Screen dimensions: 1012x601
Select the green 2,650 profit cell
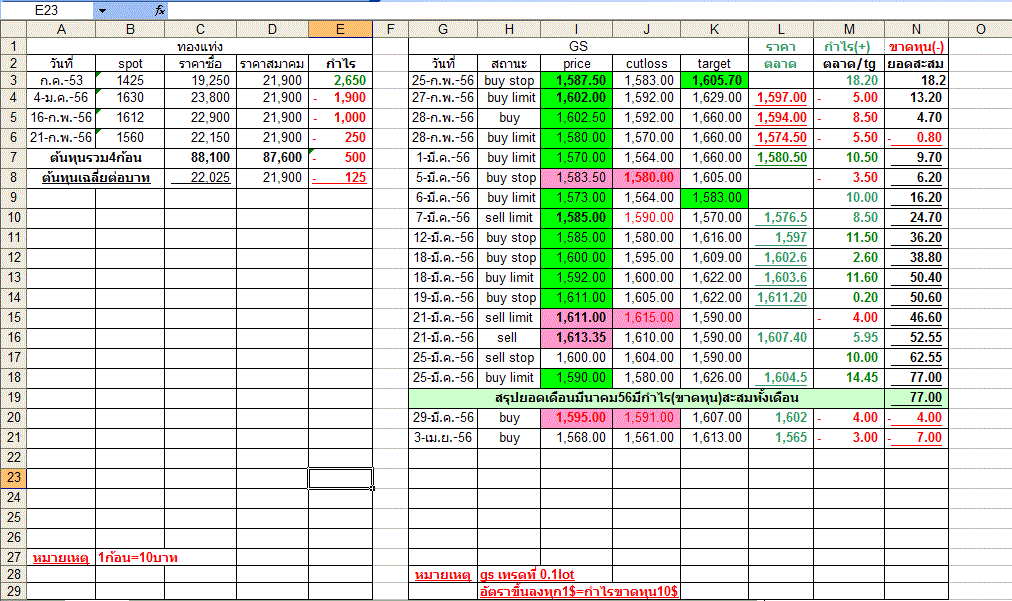click(340, 80)
